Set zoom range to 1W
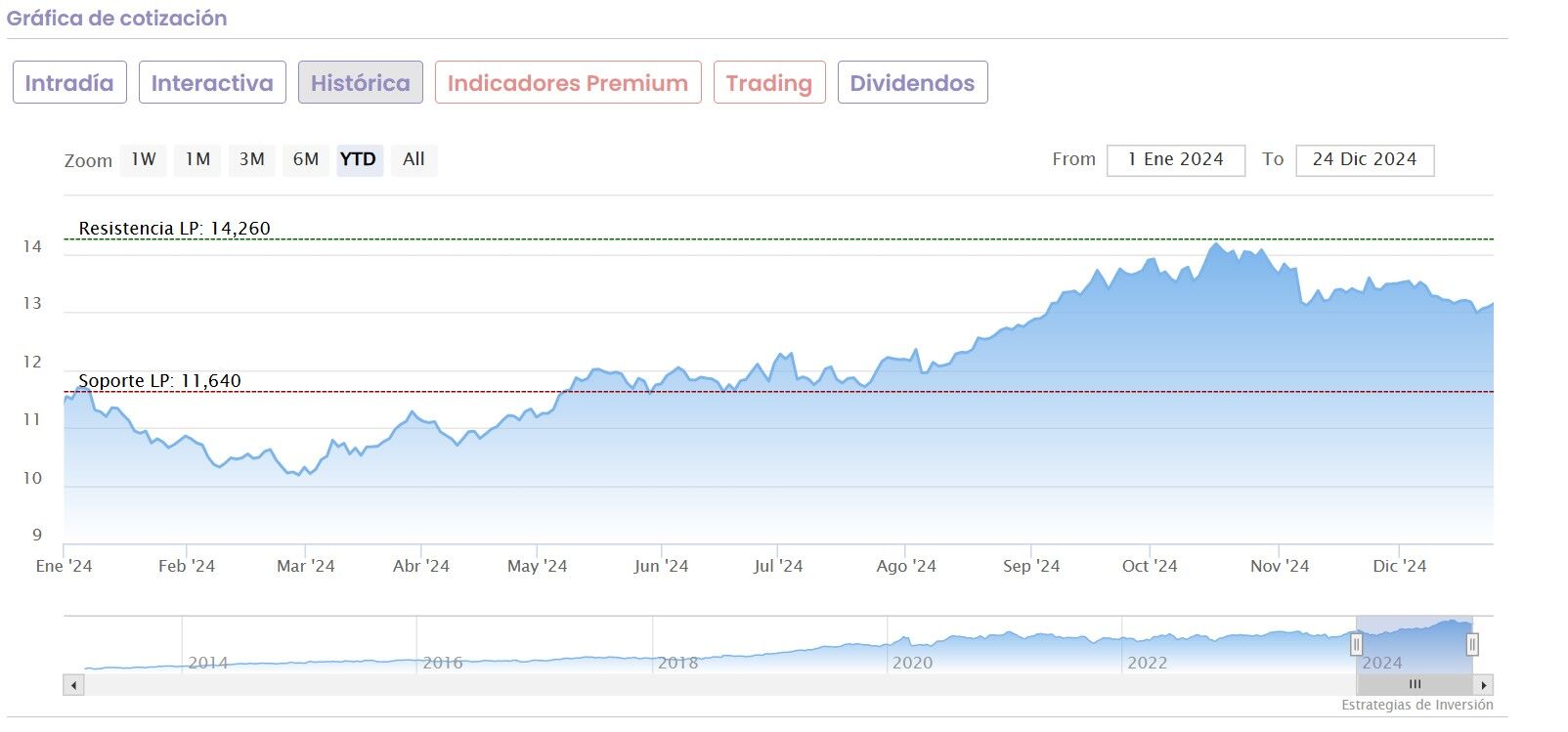The height and width of the screenshot is (732, 1568). 144,159
